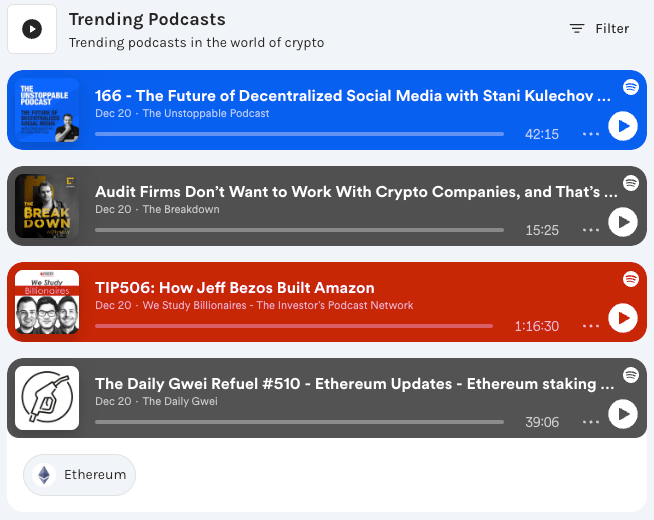Seek on TIP506 progress bar
Screen dimensions: 654x520
pos(294,326)
